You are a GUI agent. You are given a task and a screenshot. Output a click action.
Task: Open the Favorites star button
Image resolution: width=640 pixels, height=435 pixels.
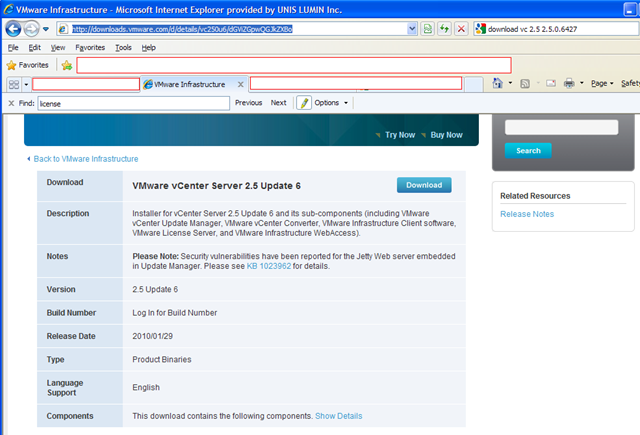click(x=28, y=65)
